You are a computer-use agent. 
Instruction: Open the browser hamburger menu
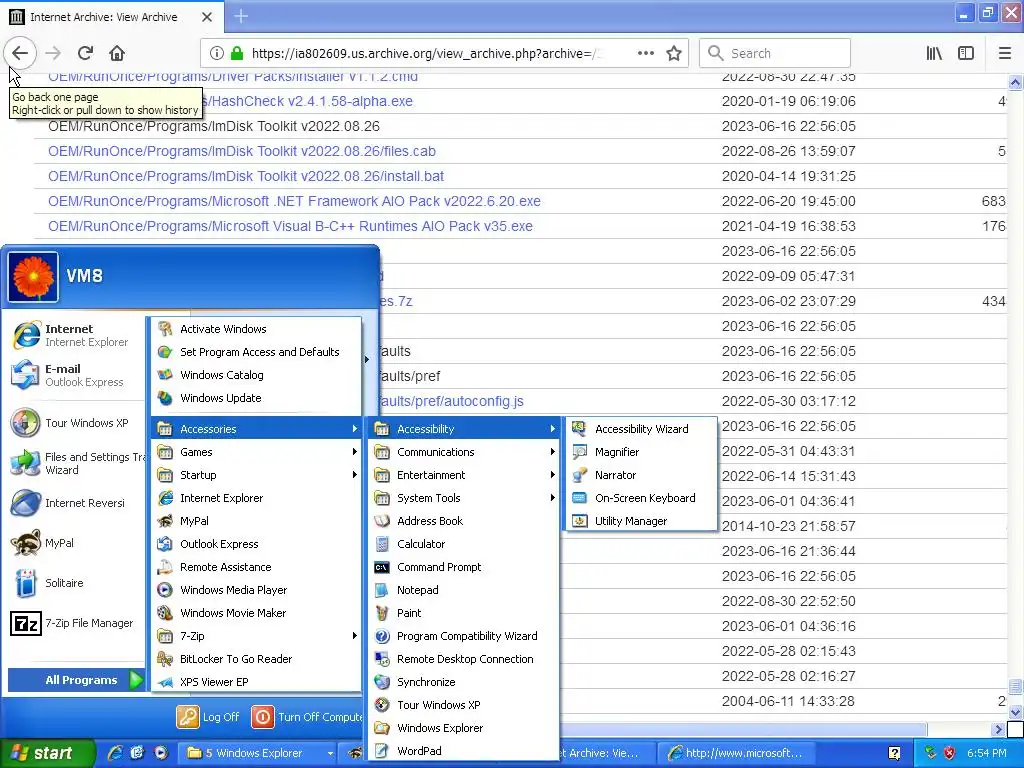click(x=1004, y=53)
